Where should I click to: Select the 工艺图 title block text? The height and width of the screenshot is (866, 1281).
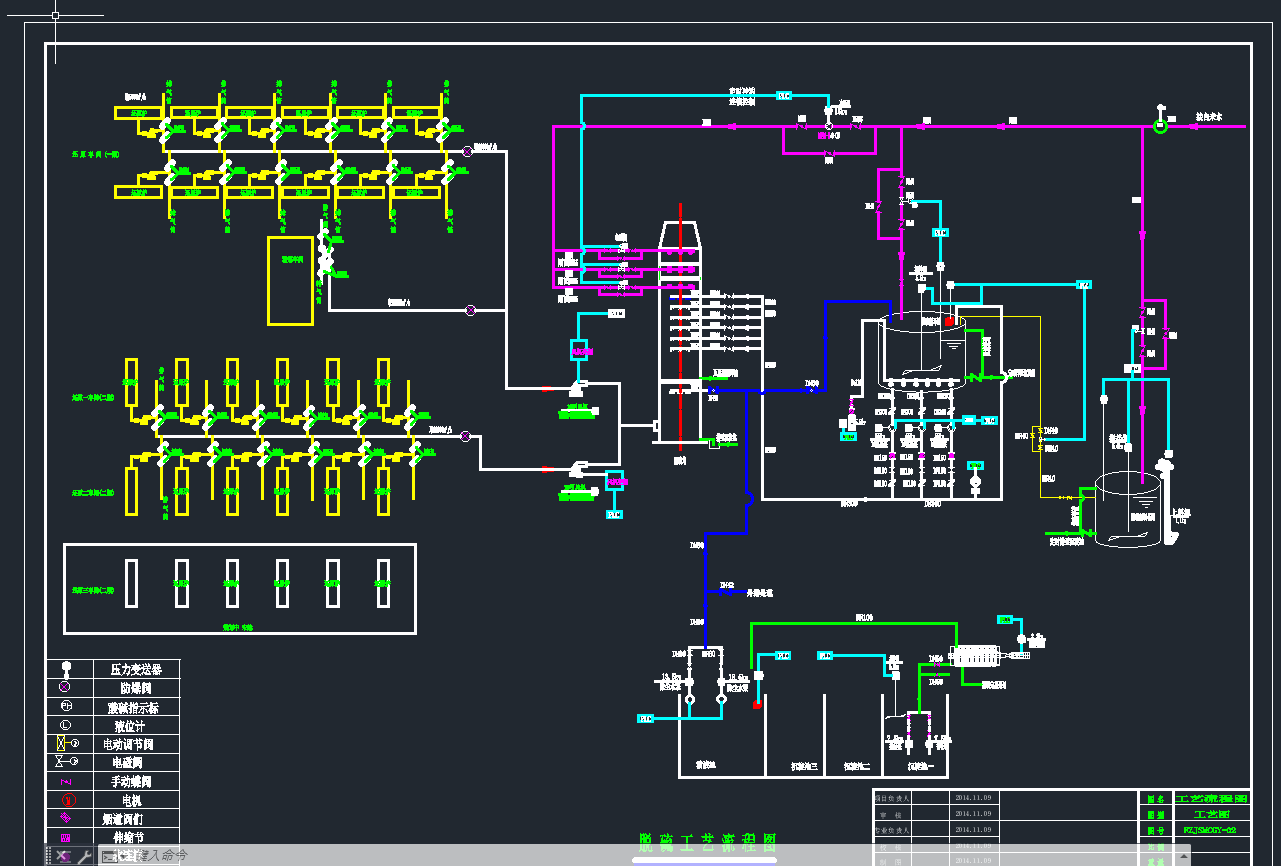[x=1210, y=815]
